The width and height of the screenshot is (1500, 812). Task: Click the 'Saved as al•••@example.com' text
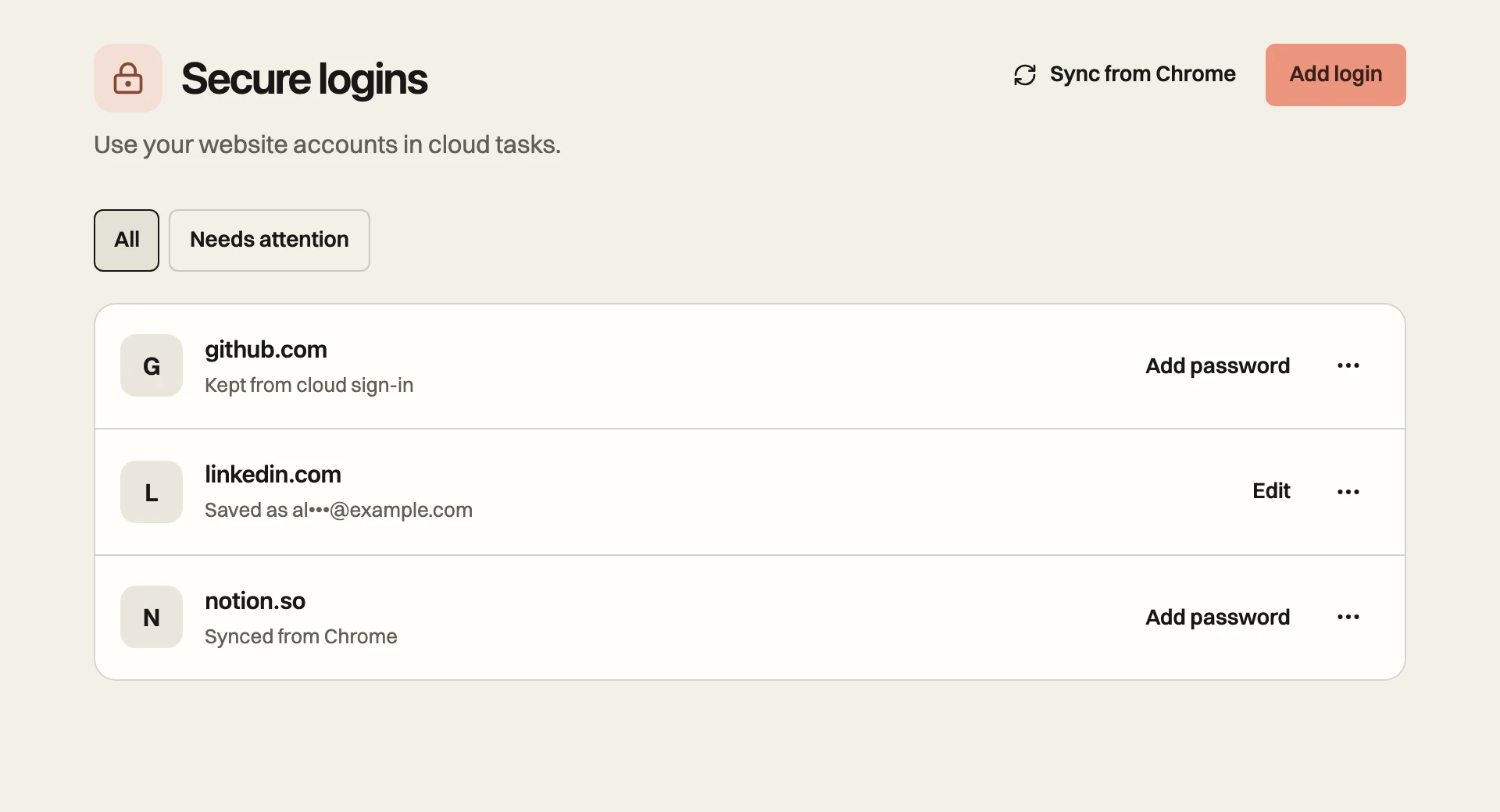click(x=338, y=511)
